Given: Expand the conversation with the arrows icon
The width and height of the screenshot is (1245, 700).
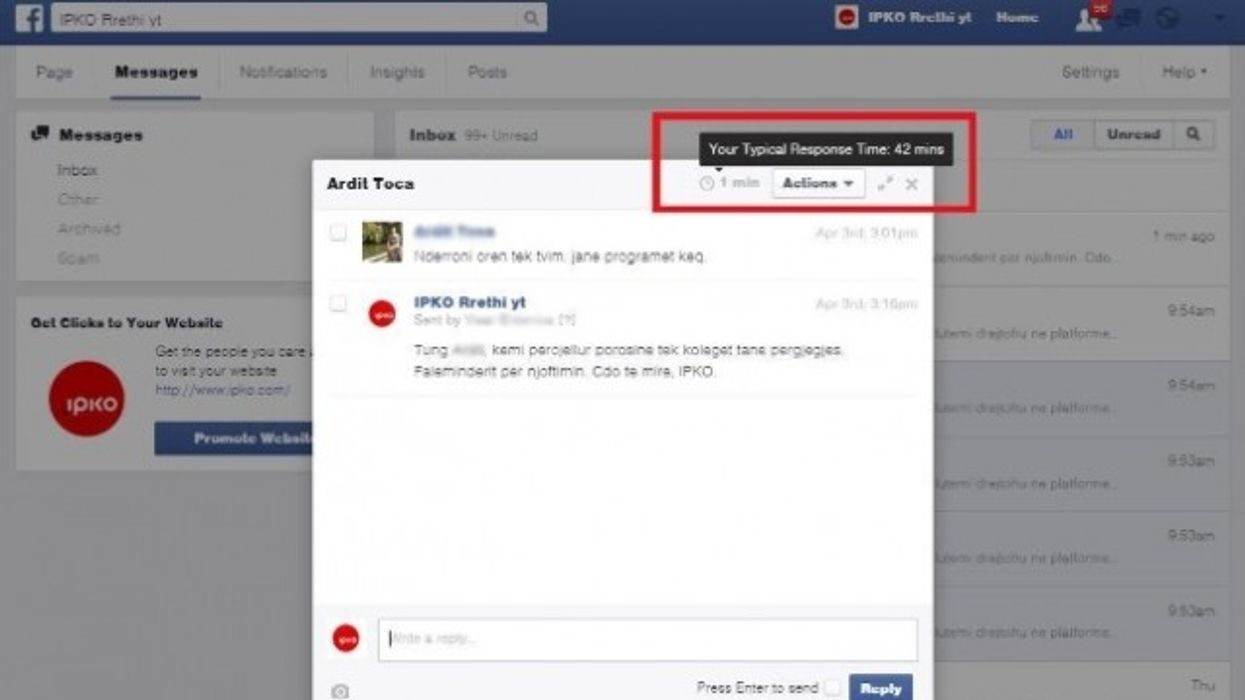Looking at the screenshot, I should tap(884, 184).
